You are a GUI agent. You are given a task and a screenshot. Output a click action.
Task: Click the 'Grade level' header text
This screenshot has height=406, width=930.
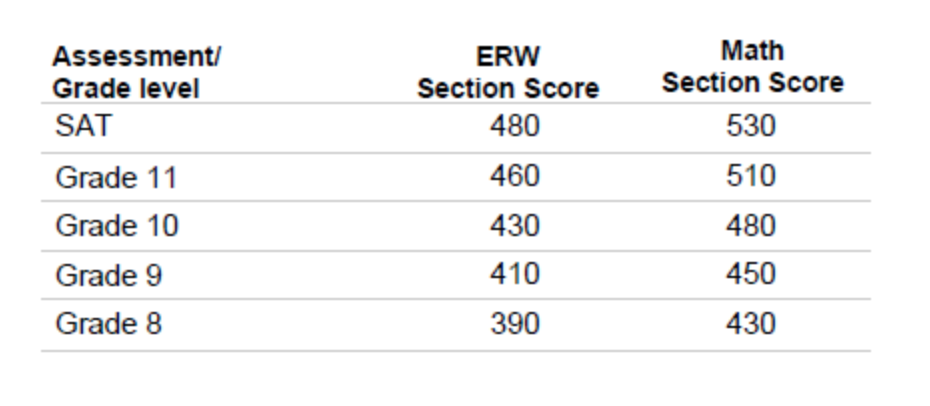tap(127, 89)
